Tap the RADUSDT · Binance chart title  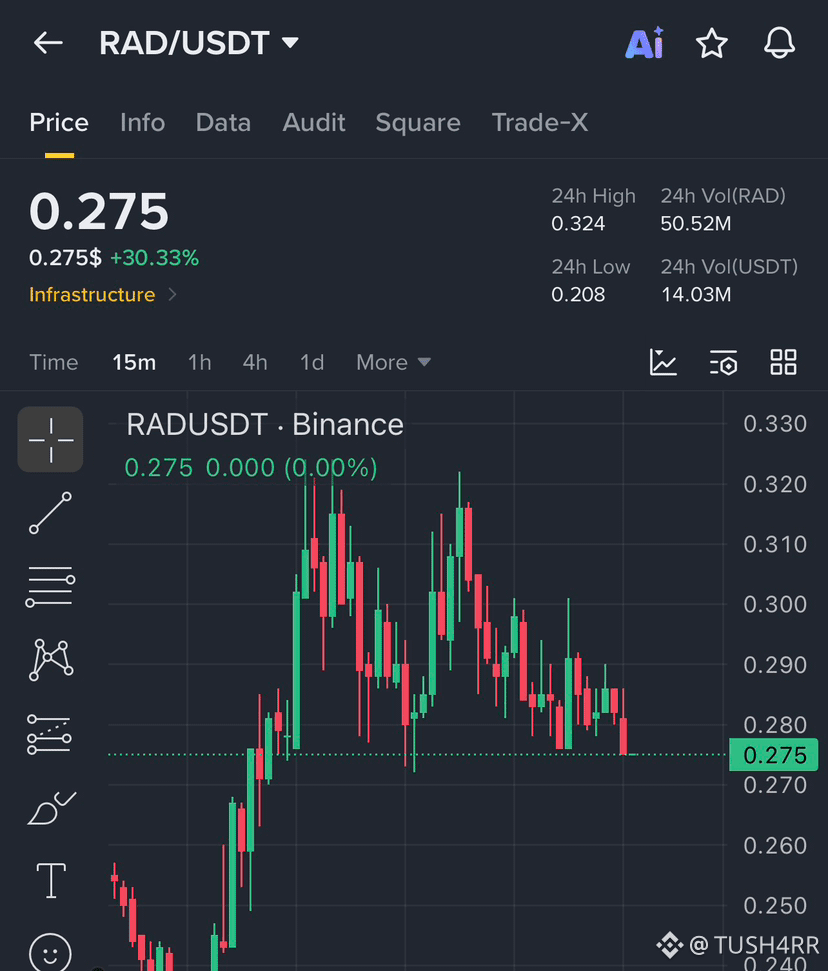point(265,425)
